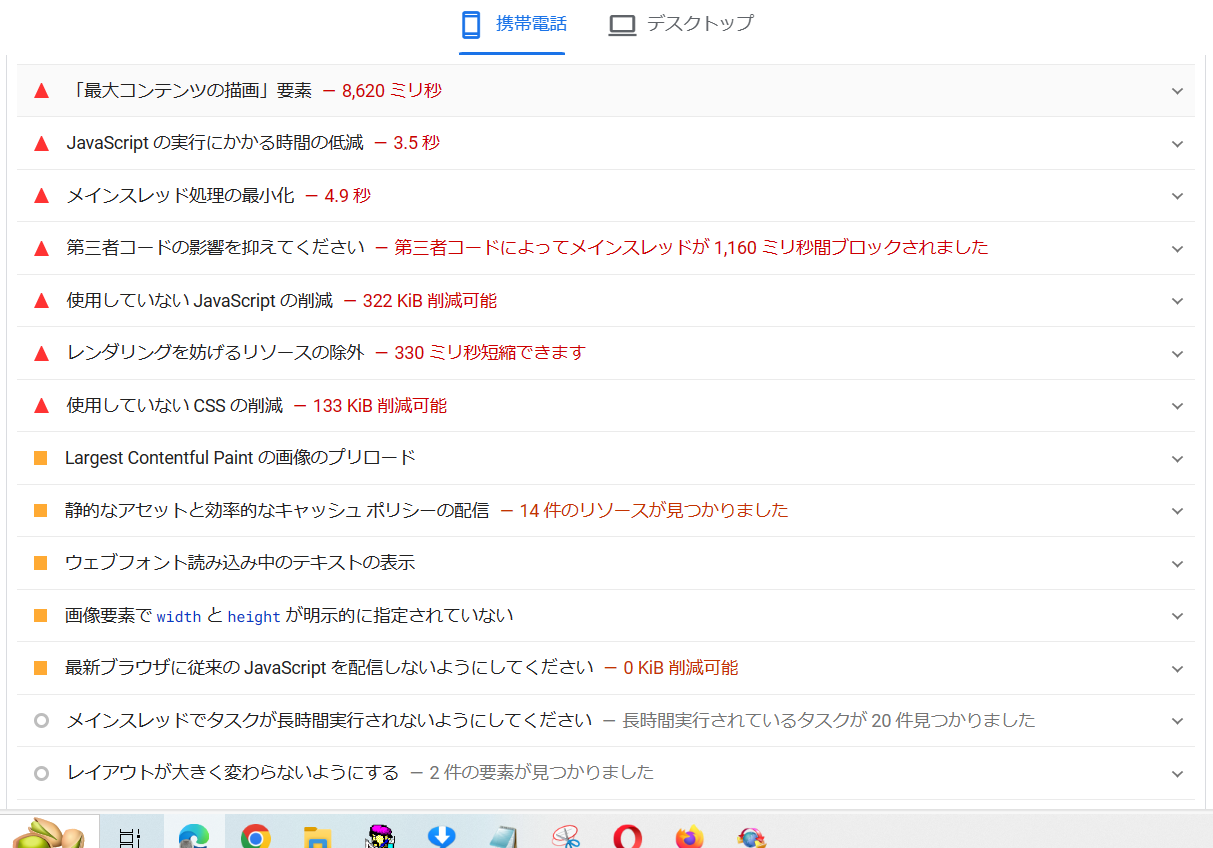Open 使用していない JavaScript の削減 audit
The width and height of the screenshot is (1213, 848).
pyautogui.click(x=200, y=301)
